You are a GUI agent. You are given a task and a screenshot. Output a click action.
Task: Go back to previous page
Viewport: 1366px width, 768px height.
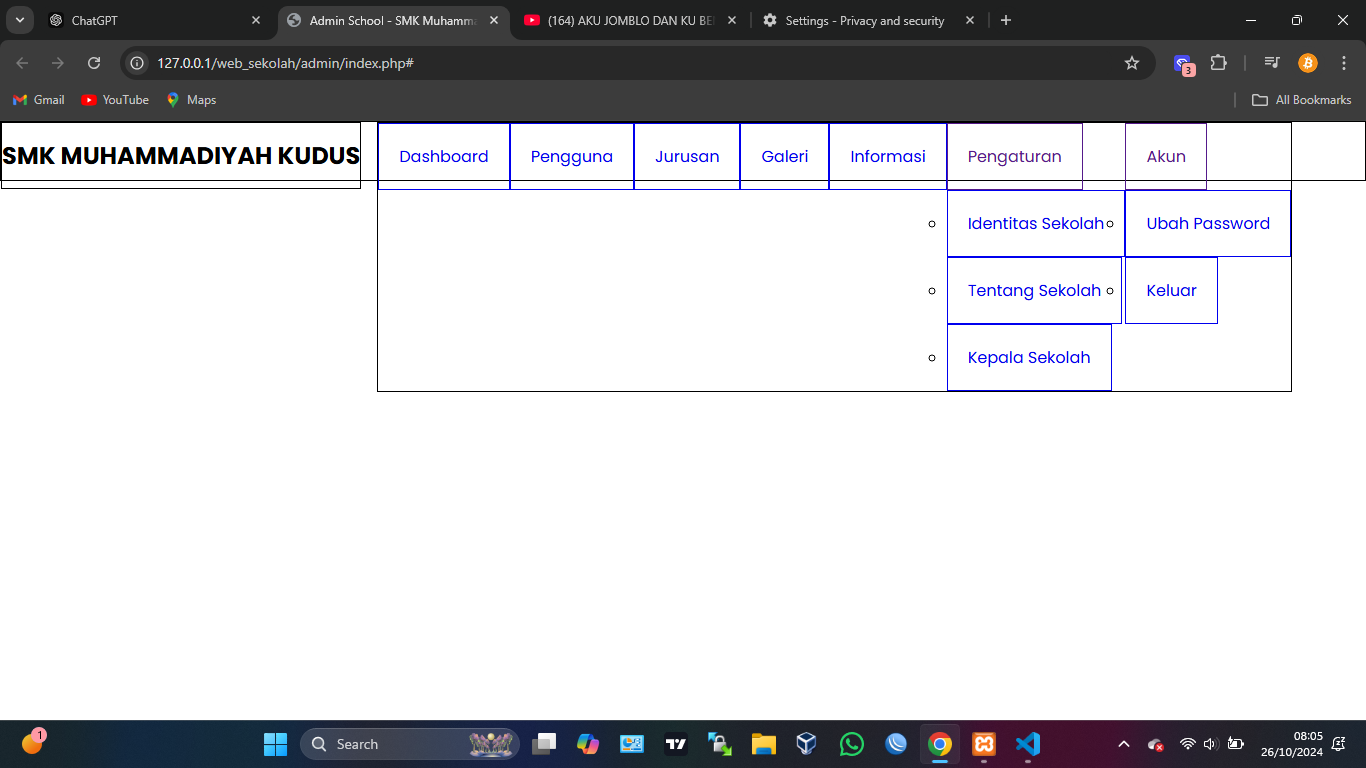pos(22,63)
